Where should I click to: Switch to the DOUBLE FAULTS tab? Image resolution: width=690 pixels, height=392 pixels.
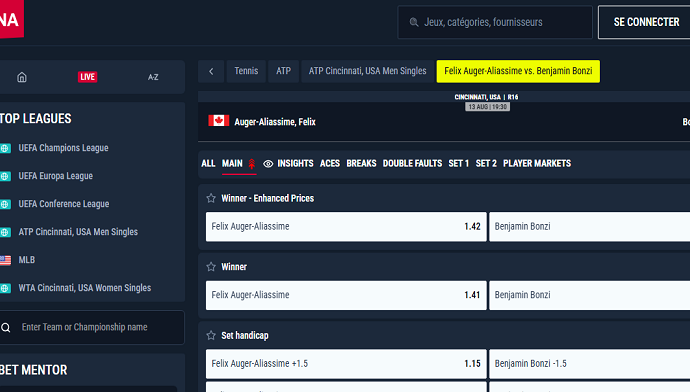[412, 164]
